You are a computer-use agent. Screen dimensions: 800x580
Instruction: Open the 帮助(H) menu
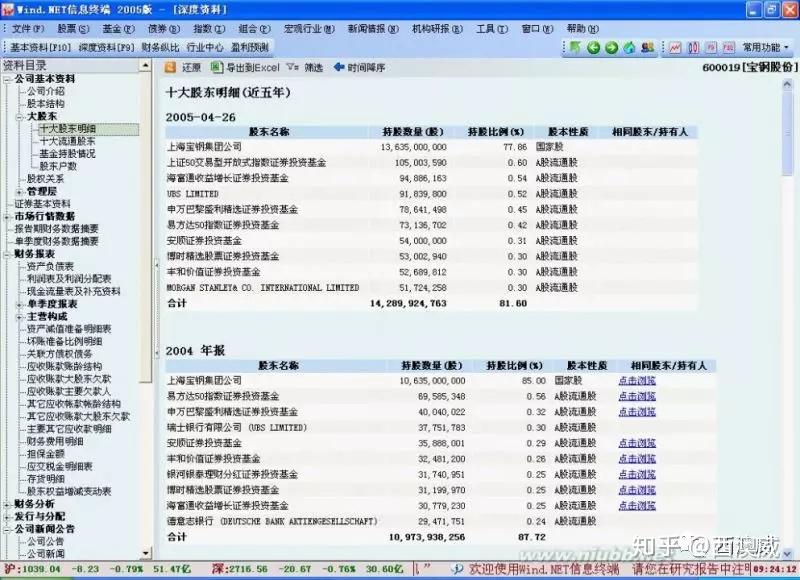click(x=583, y=29)
